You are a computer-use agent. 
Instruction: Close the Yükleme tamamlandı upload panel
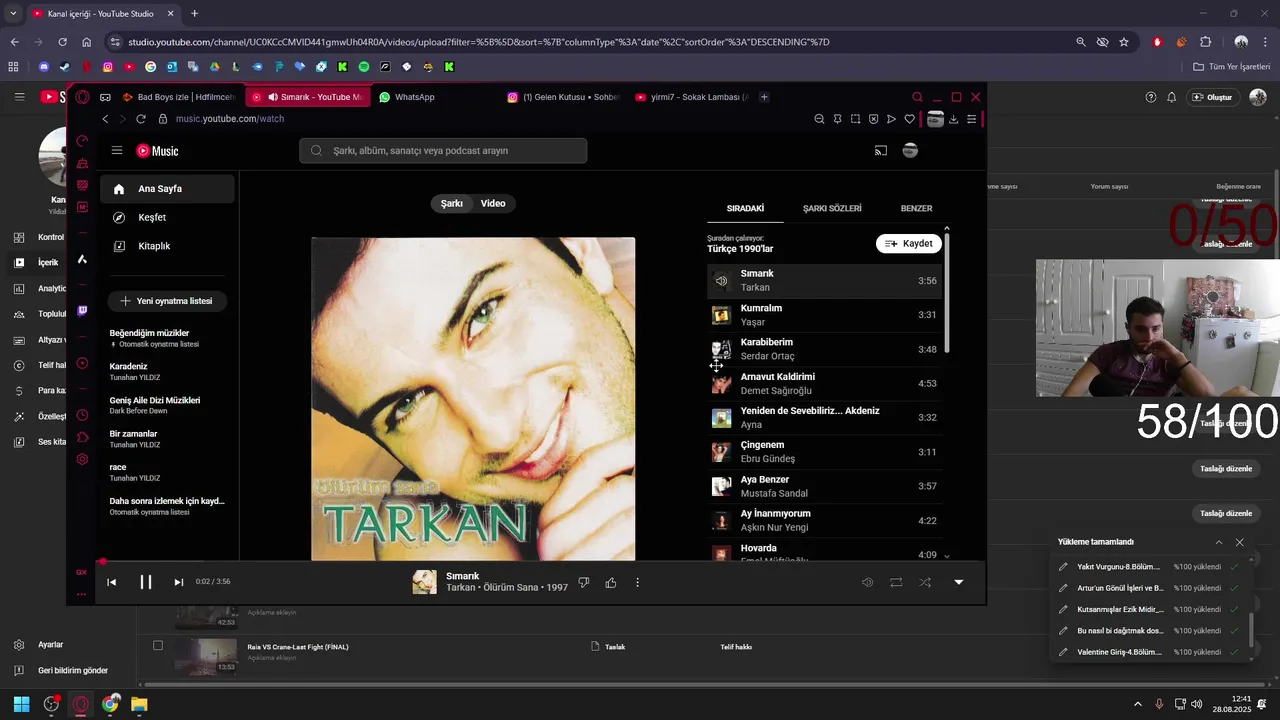[1240, 542]
